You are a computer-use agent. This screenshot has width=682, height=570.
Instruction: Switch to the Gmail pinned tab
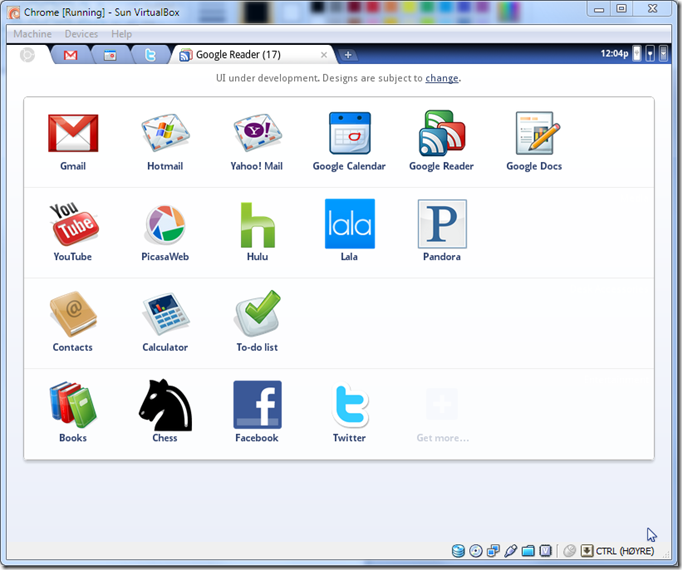tap(70, 55)
